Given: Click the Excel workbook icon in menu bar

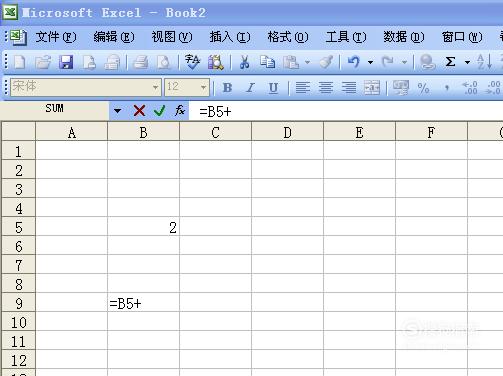Looking at the screenshot, I should (18, 37).
